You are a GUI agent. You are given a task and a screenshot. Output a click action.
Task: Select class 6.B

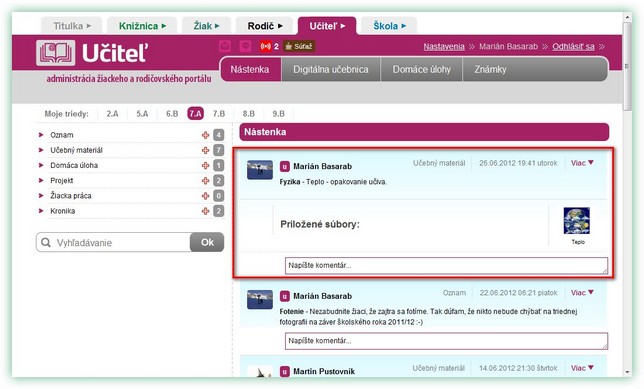[172, 114]
